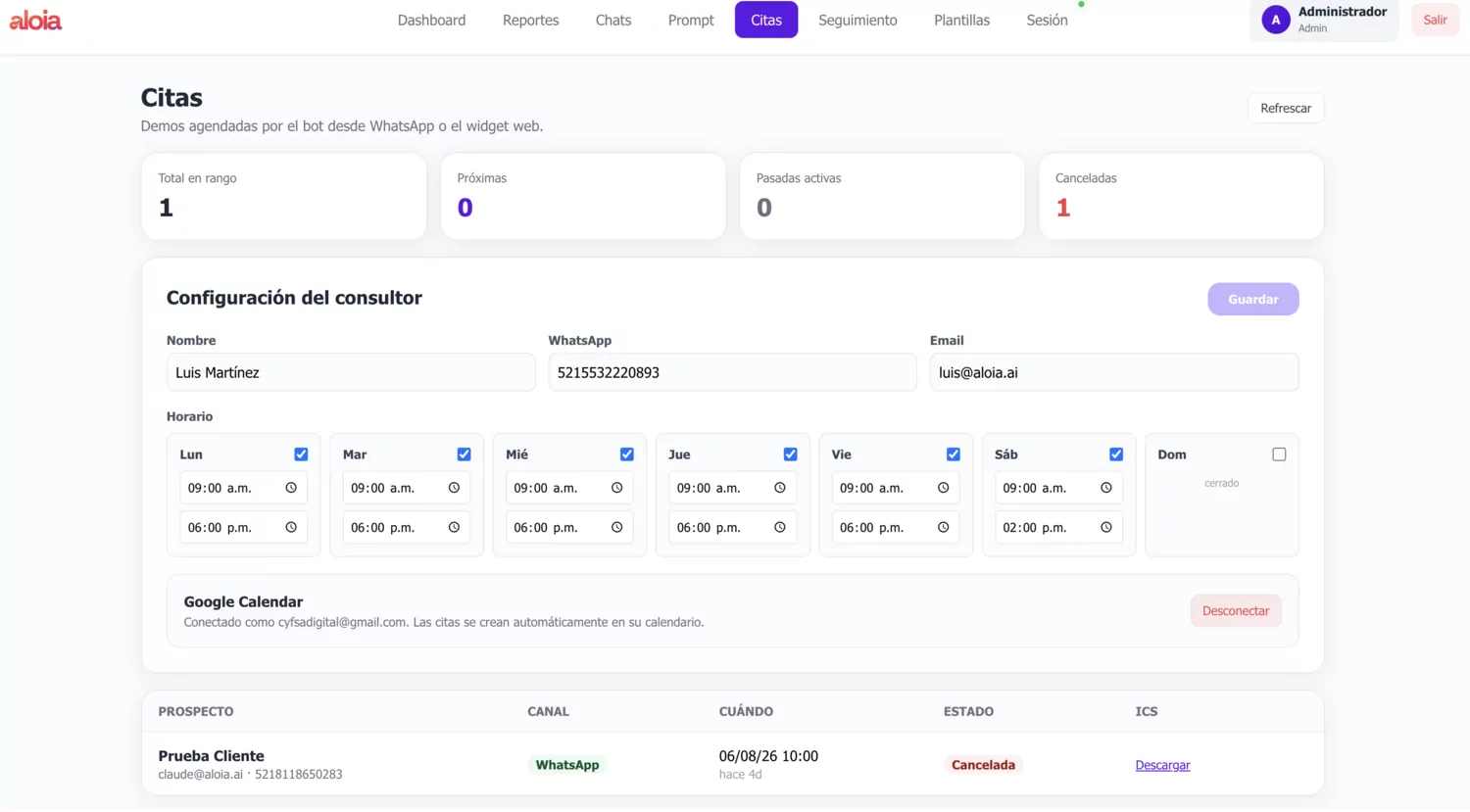Open clock picker for Lun start time
The width and height of the screenshot is (1470, 812).
(x=291, y=488)
